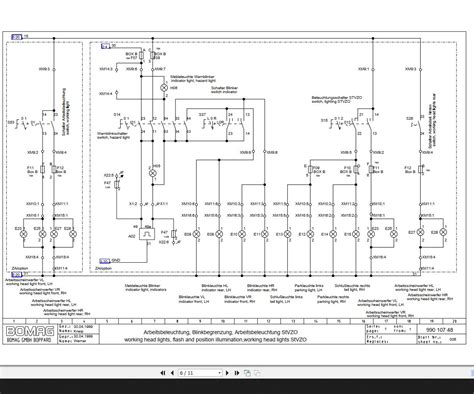
Task: Go to the first page
Action: tap(163, 373)
